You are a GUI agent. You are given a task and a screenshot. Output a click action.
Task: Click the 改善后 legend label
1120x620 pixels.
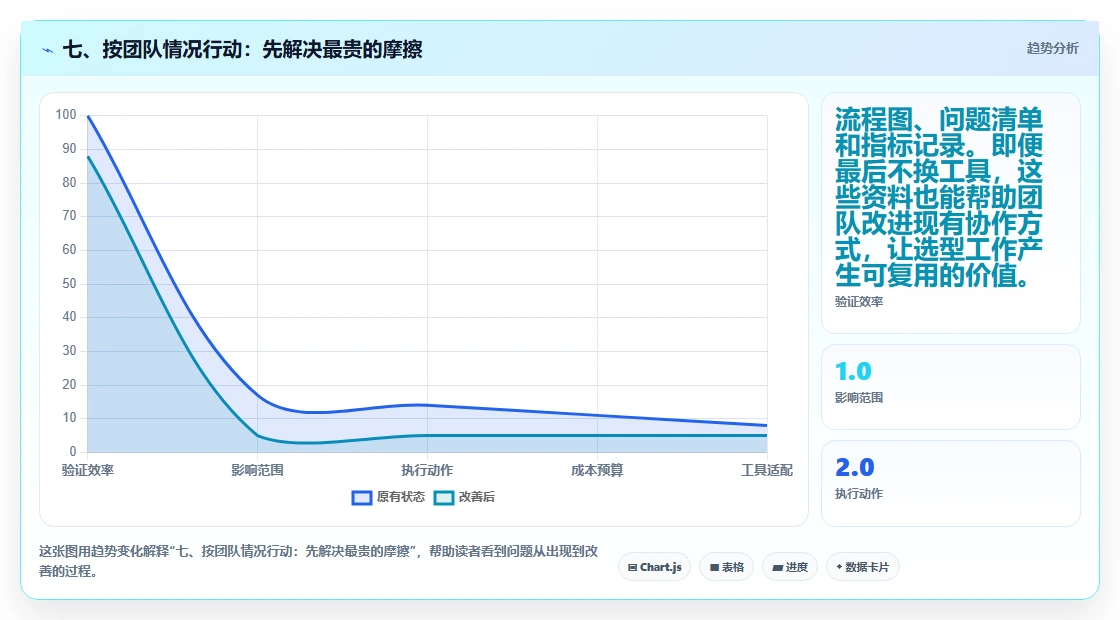[x=476, y=497]
